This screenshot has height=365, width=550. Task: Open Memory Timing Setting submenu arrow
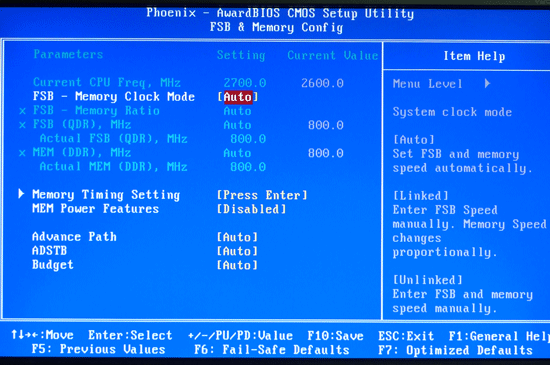click(21, 194)
